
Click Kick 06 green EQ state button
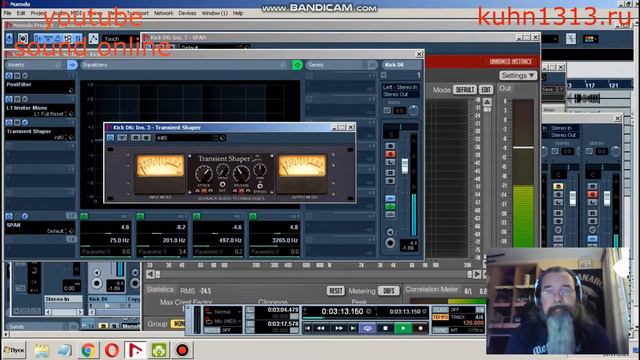[390, 207]
